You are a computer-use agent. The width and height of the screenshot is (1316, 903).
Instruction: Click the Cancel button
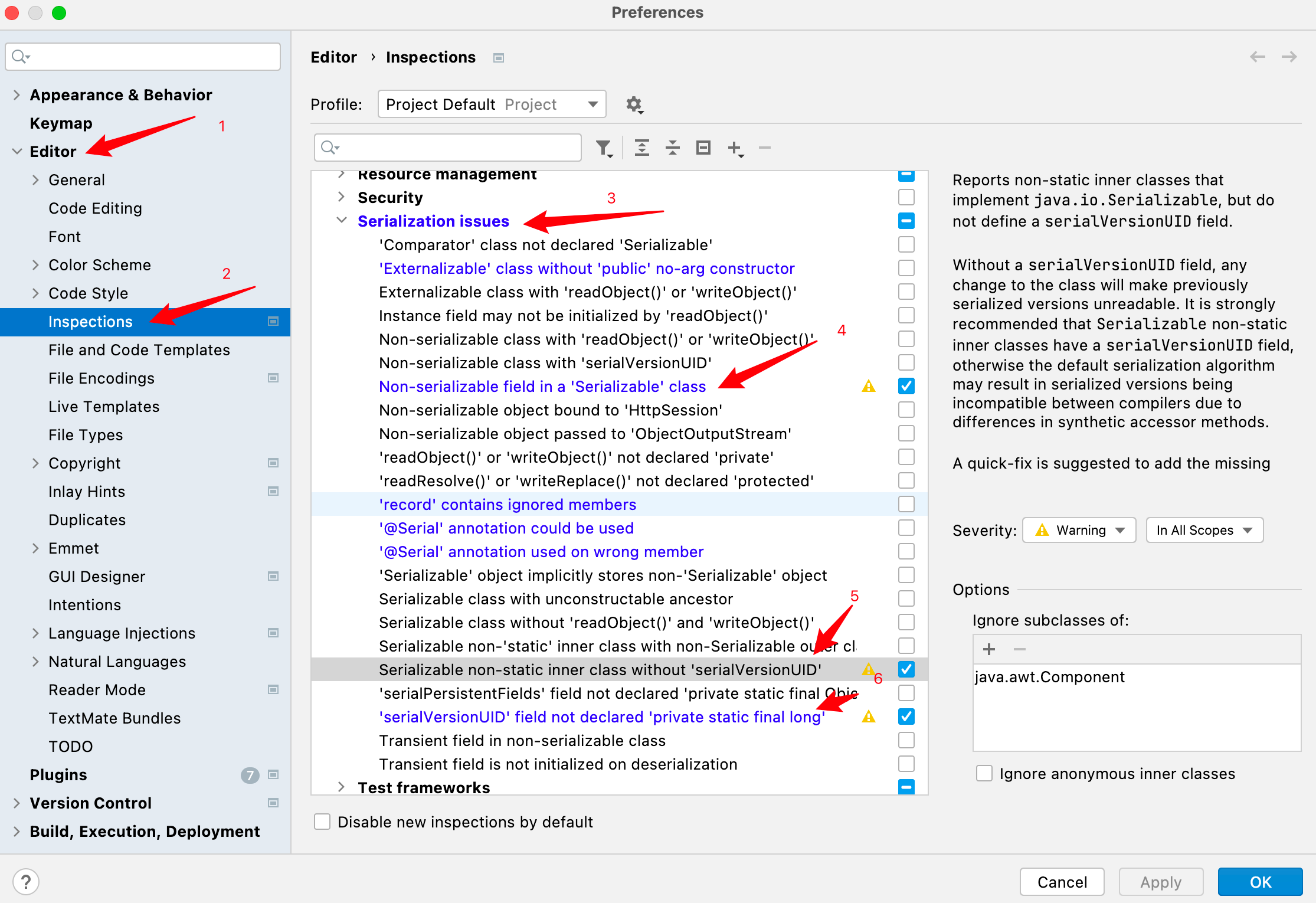[1062, 882]
